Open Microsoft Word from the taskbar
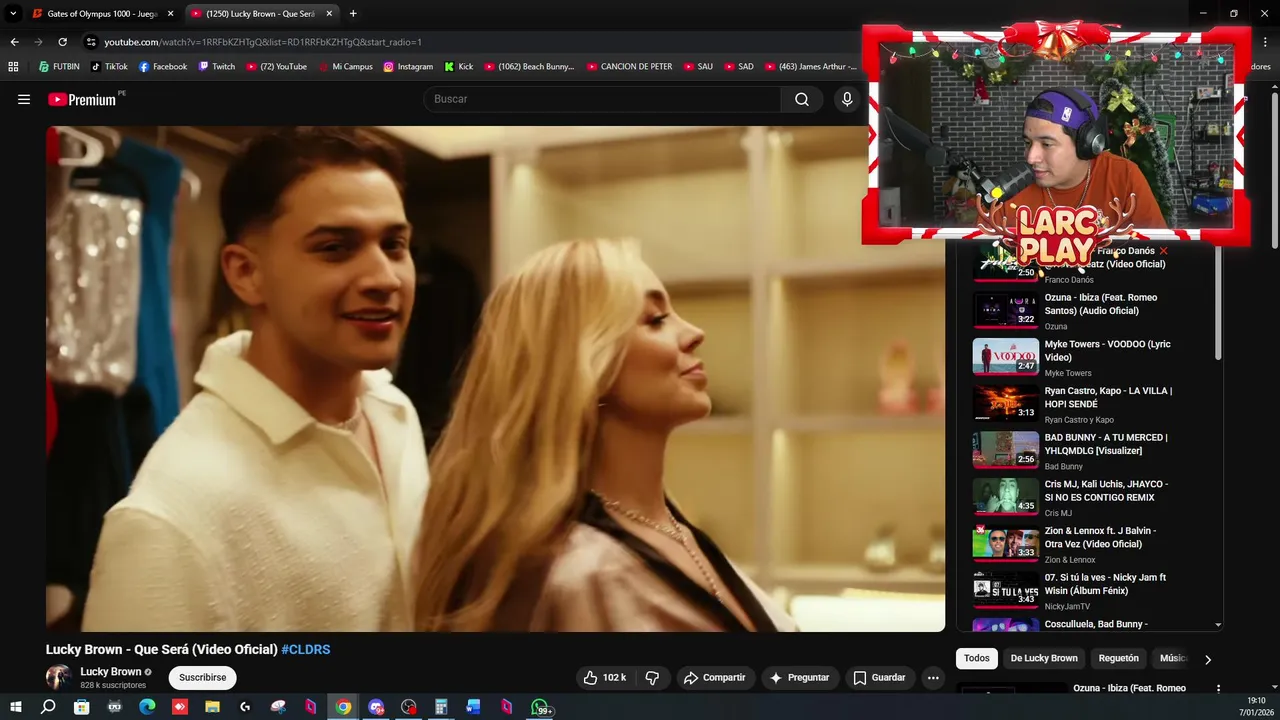Viewport: 1280px width, 720px height. coord(474,707)
